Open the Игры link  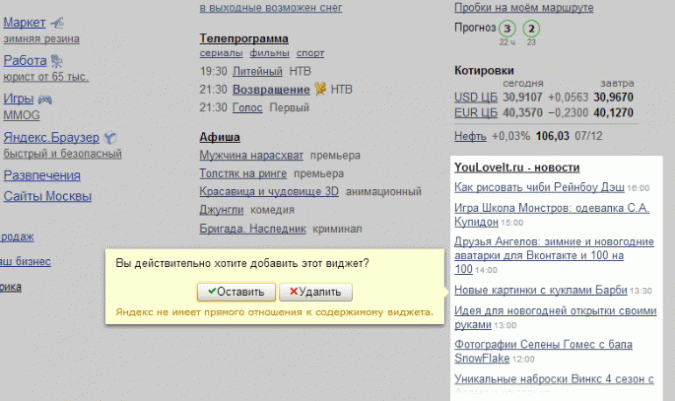pyautogui.click(x=19, y=99)
